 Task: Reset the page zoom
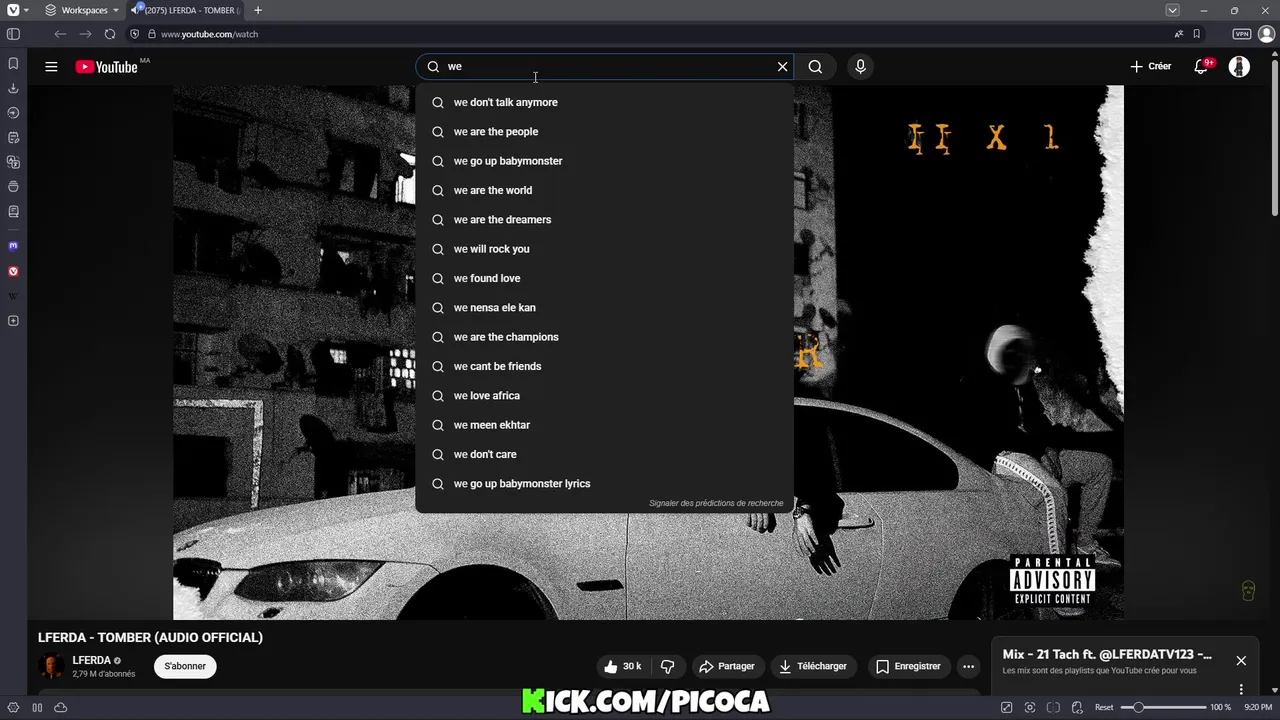pyautogui.click(x=1104, y=707)
